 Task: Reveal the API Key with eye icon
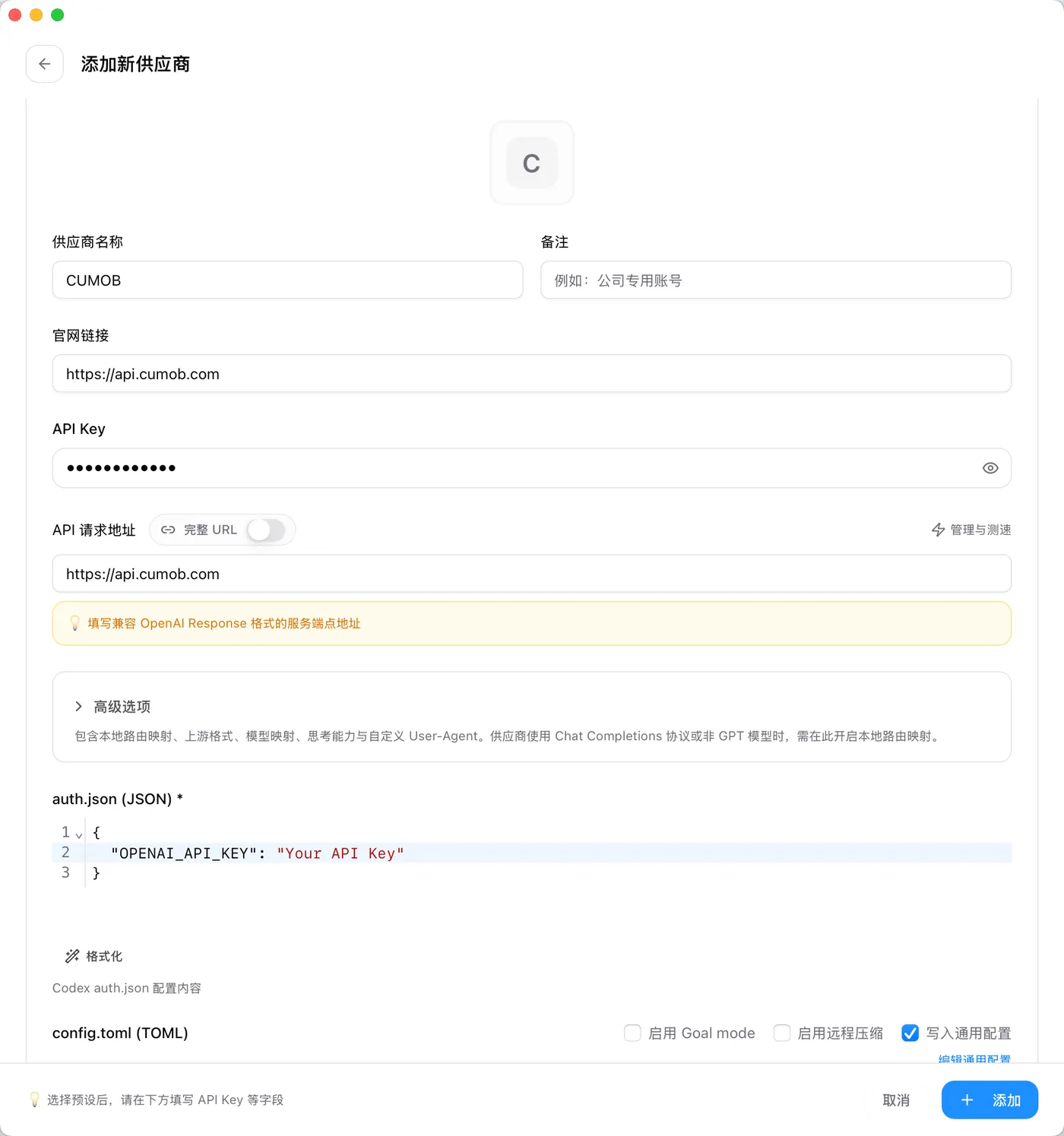pyautogui.click(x=990, y=468)
